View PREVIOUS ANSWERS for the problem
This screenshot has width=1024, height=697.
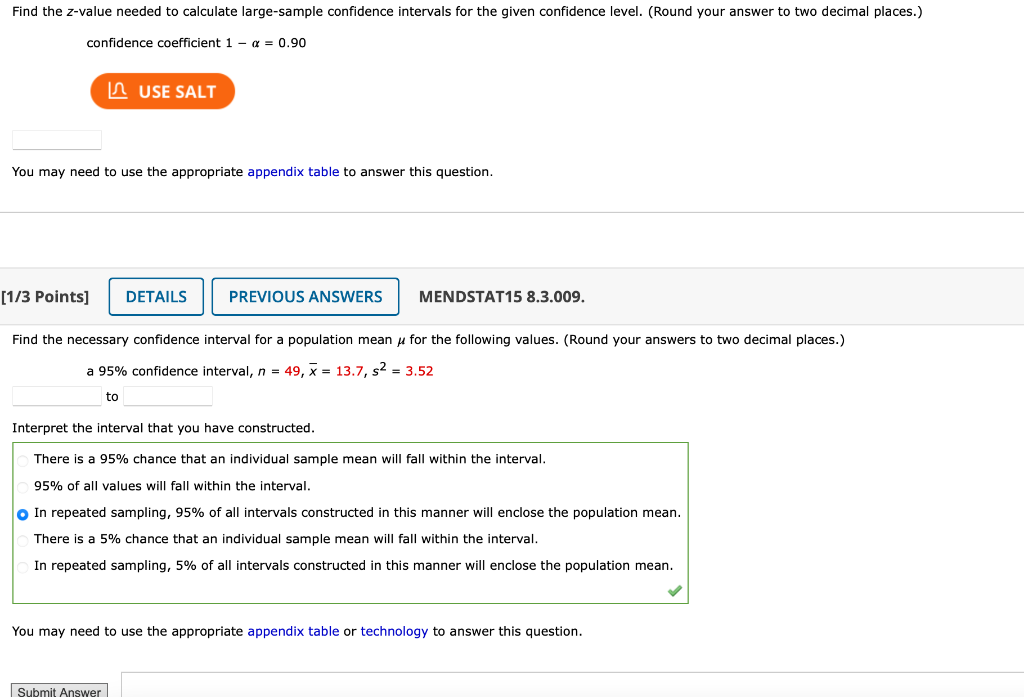coord(305,296)
